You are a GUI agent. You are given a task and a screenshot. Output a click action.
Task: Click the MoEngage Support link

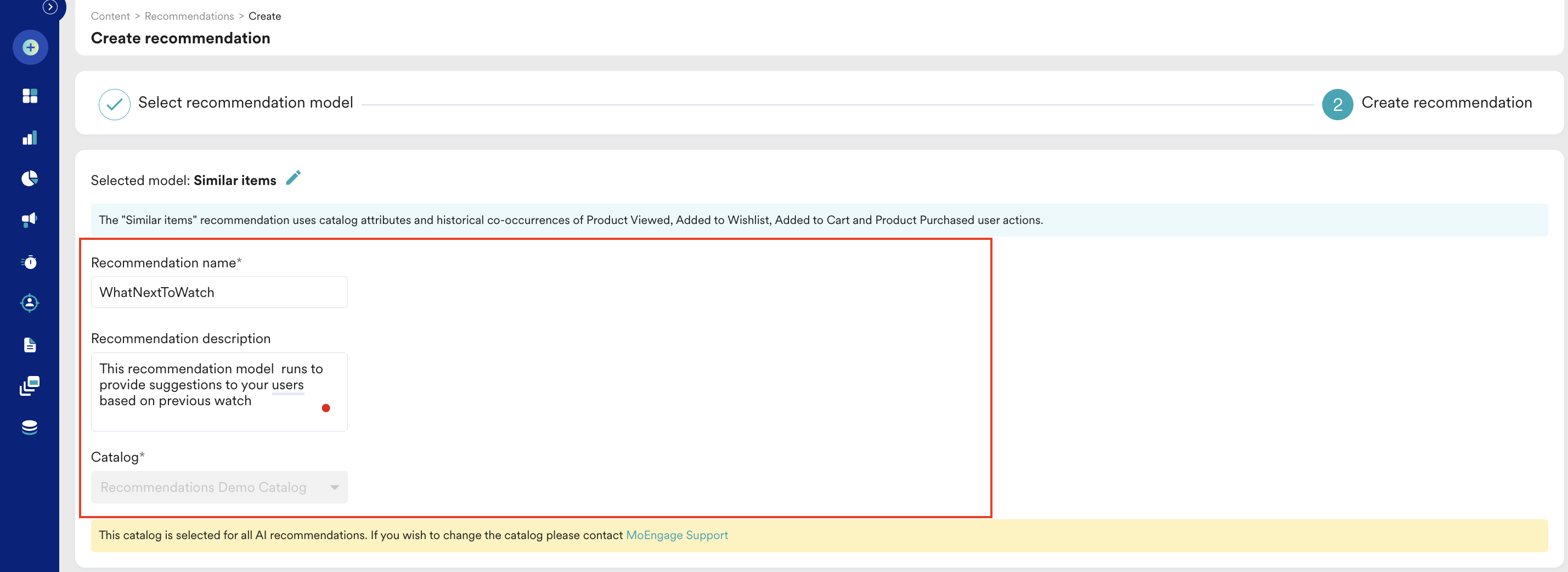coord(676,535)
